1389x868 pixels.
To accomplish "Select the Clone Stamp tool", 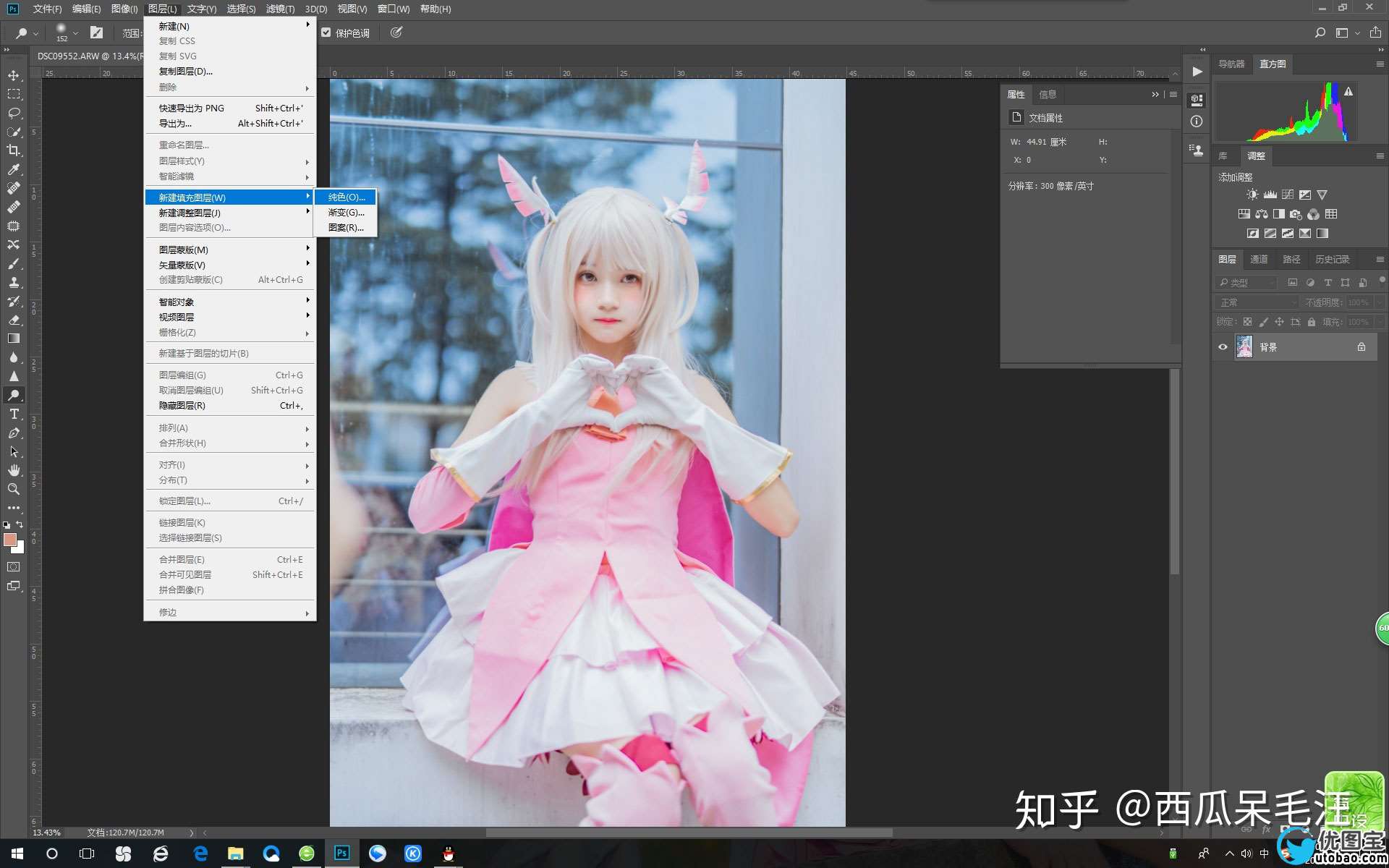I will click(14, 282).
